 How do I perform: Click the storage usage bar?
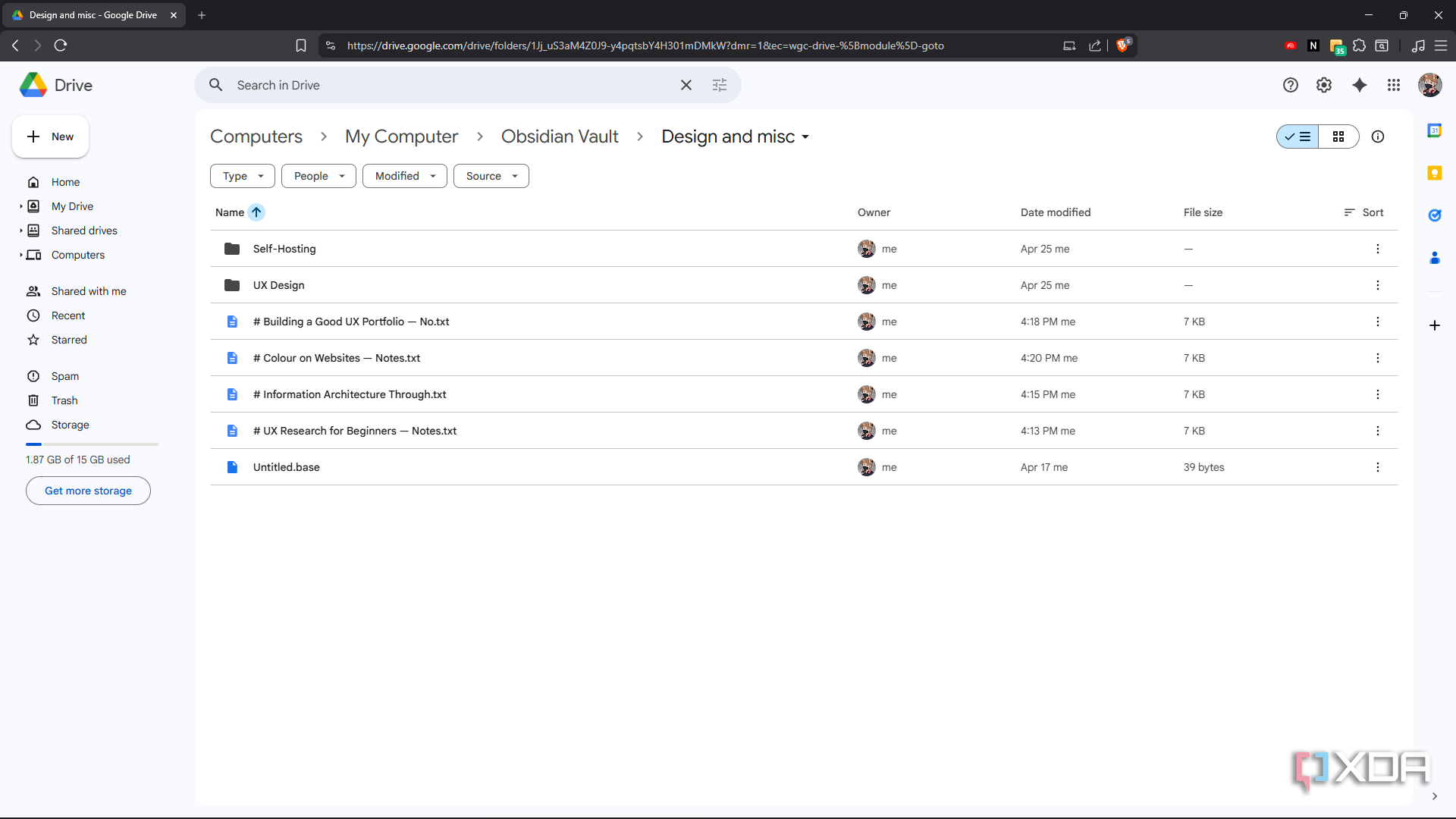(92, 444)
